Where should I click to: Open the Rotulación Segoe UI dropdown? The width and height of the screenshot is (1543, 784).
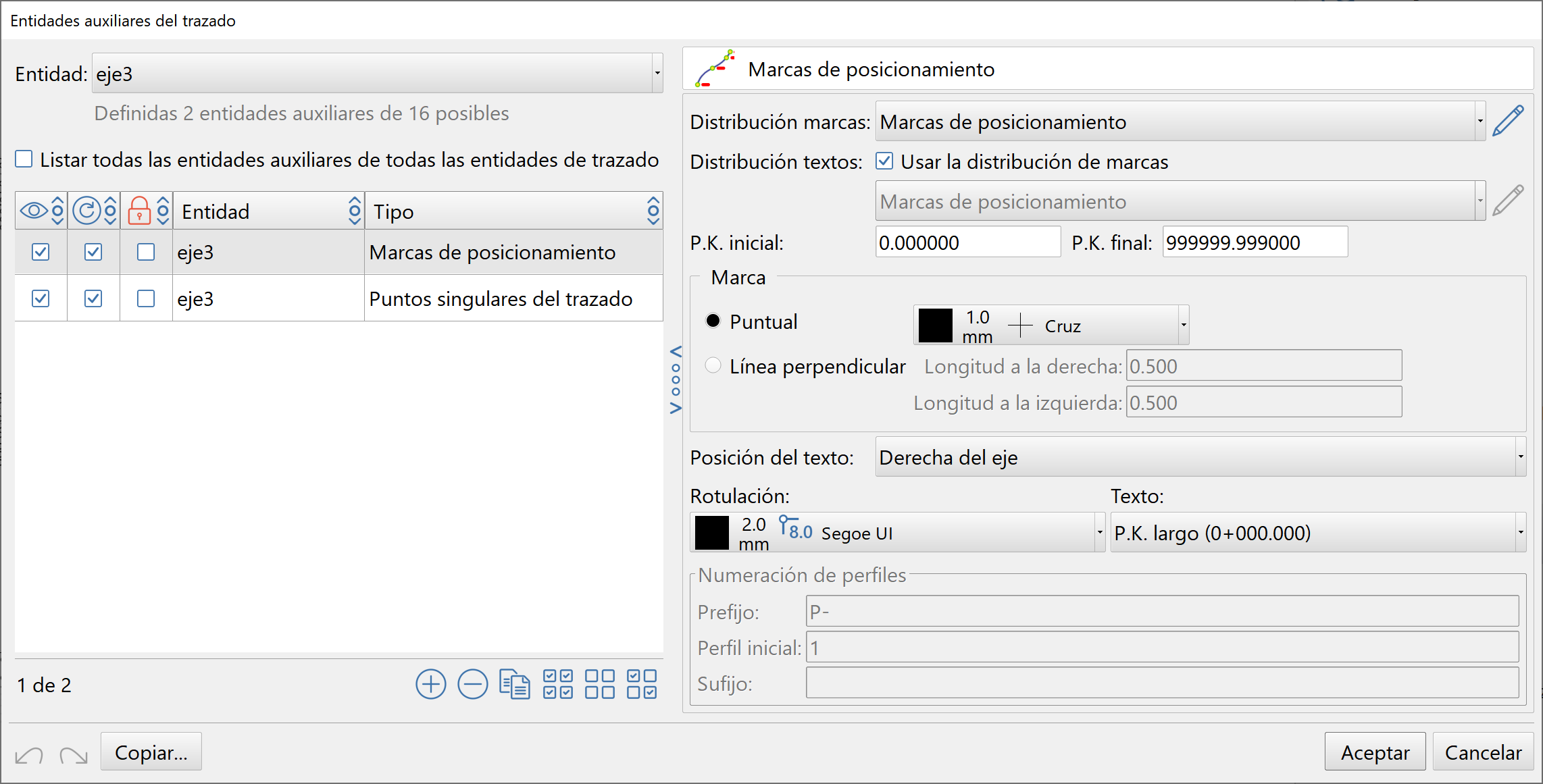897,533
